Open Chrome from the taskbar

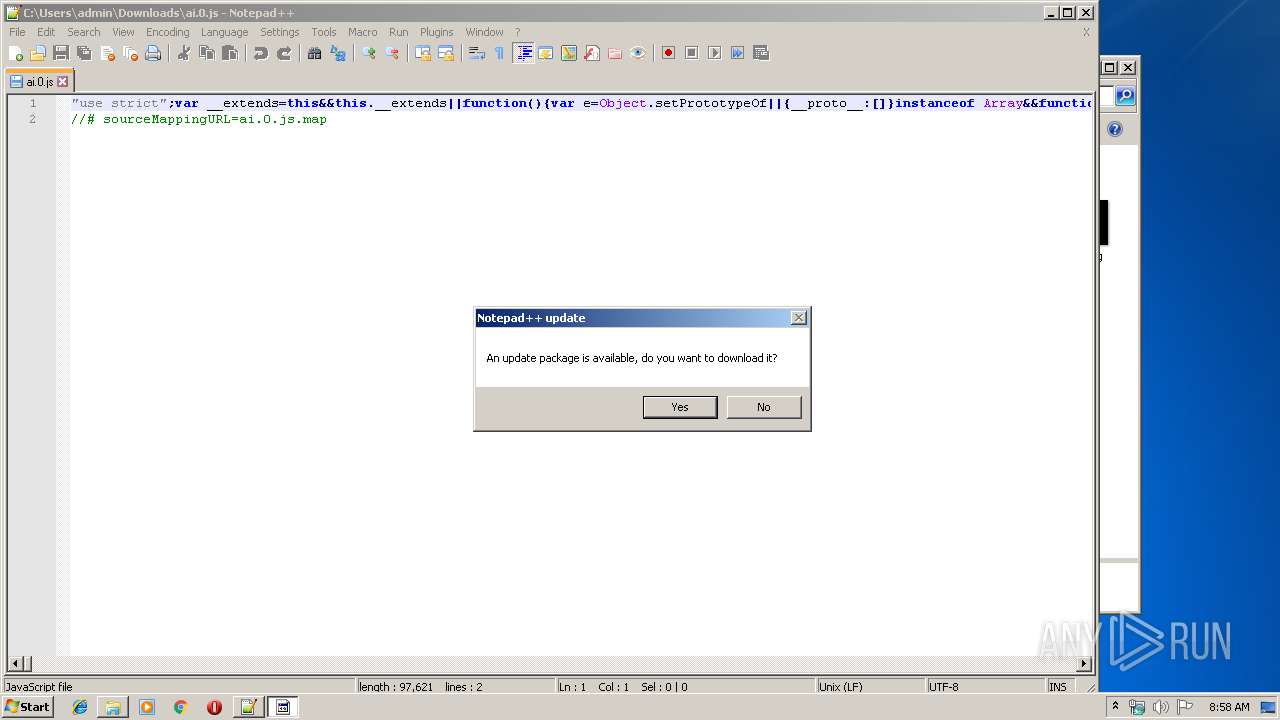point(181,707)
